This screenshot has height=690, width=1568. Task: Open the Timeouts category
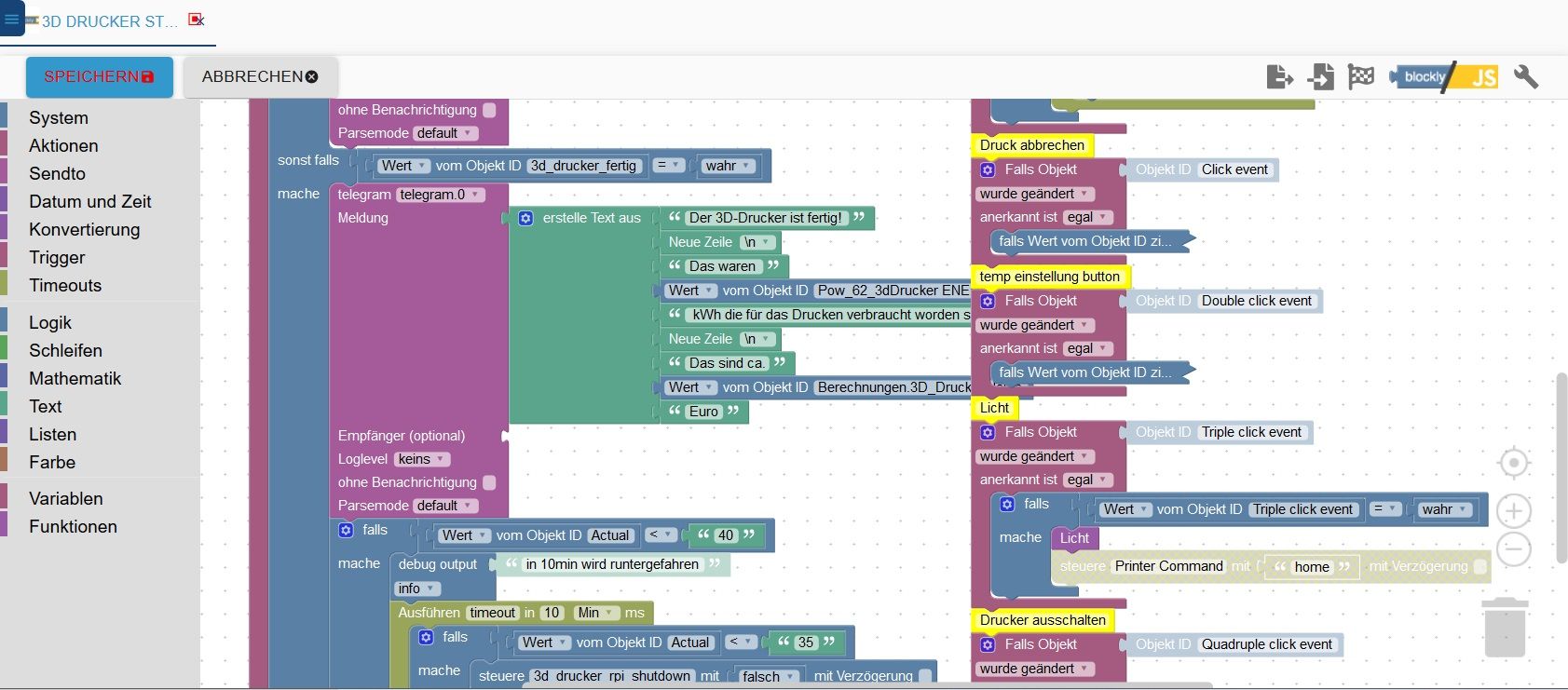(x=65, y=285)
